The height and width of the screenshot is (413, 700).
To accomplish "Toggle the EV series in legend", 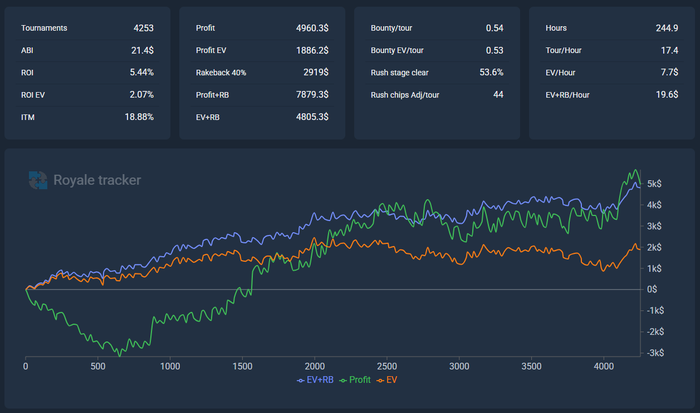I will (x=387, y=380).
